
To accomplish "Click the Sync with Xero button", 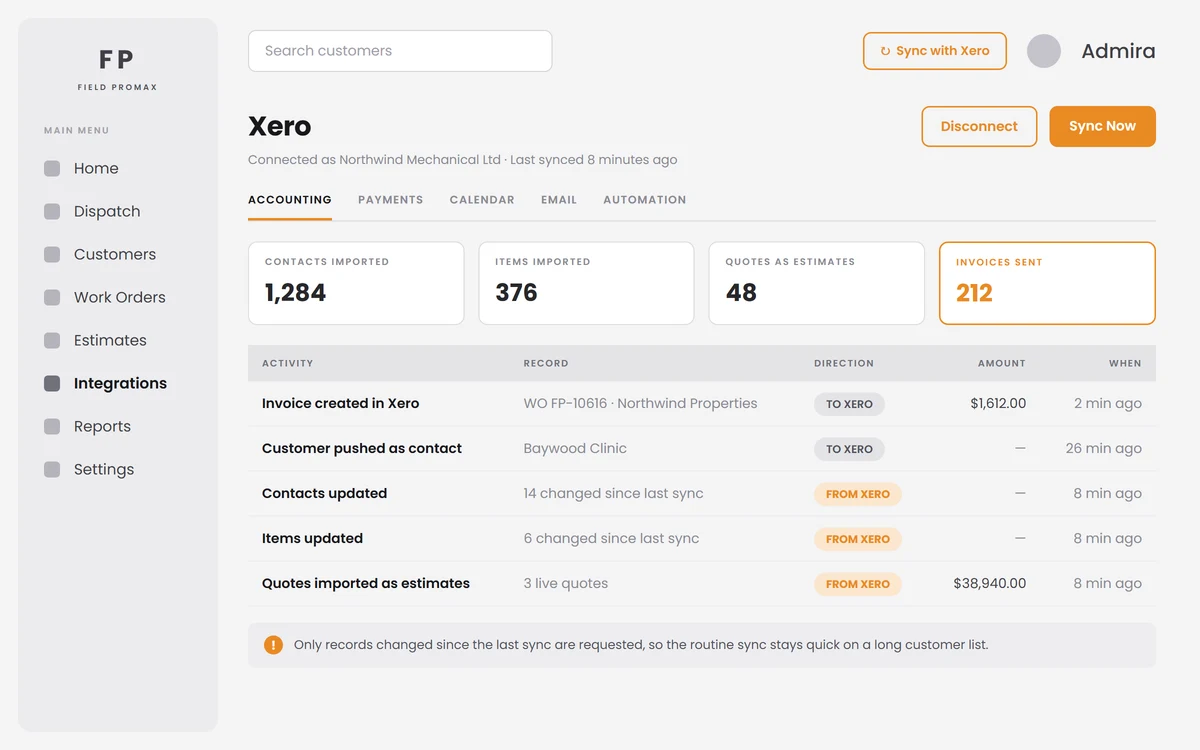I will pyautogui.click(x=935, y=51).
